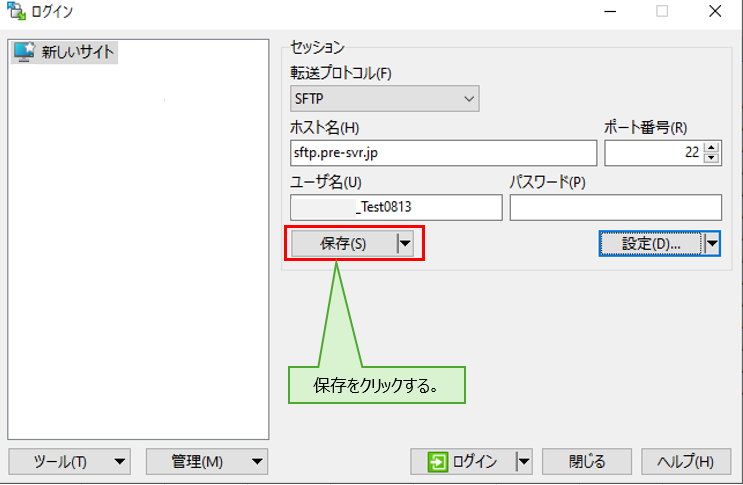Click the green ログイン button icon
The width and height of the screenshot is (743, 485).
click(x=437, y=461)
